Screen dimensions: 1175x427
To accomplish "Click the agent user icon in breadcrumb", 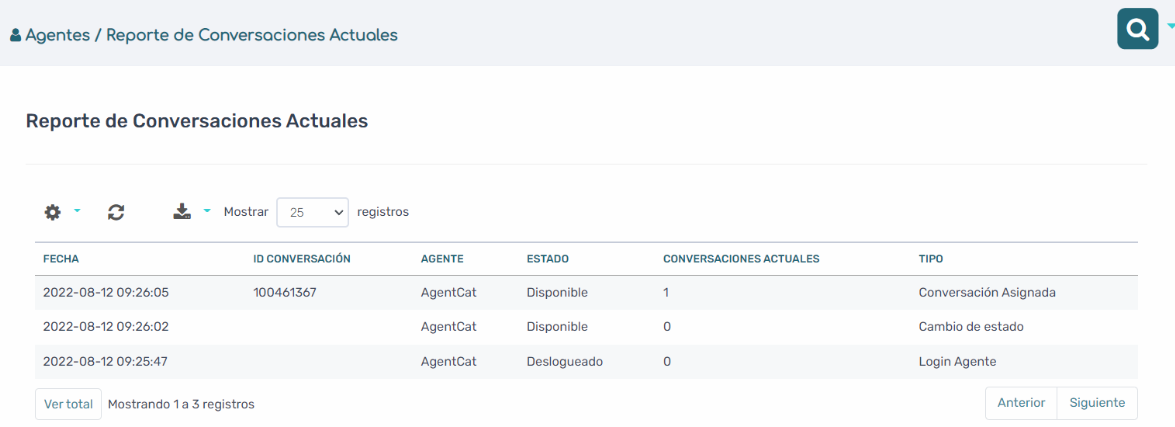I will tap(16, 35).
